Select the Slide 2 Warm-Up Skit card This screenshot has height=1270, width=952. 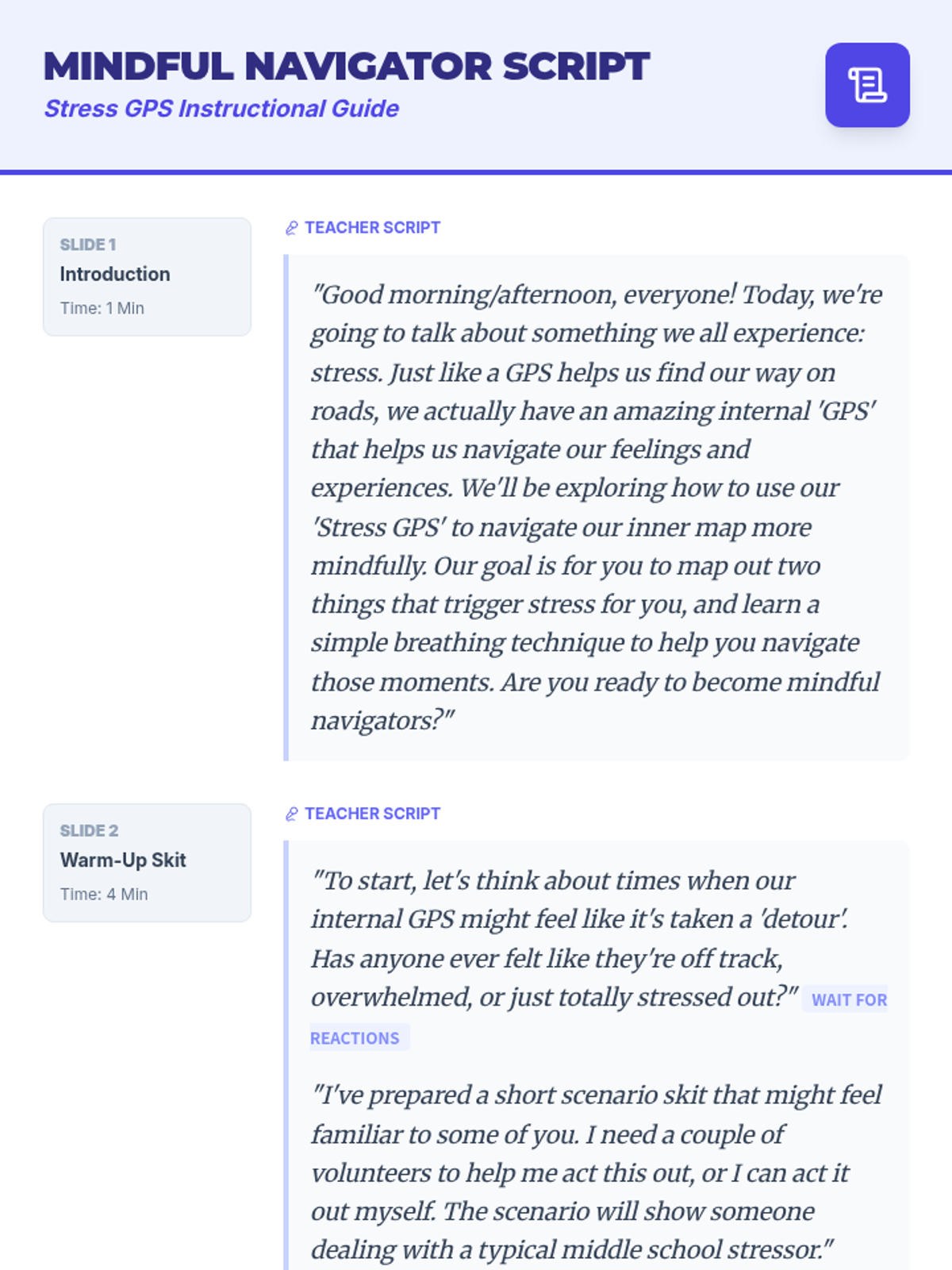click(x=147, y=862)
